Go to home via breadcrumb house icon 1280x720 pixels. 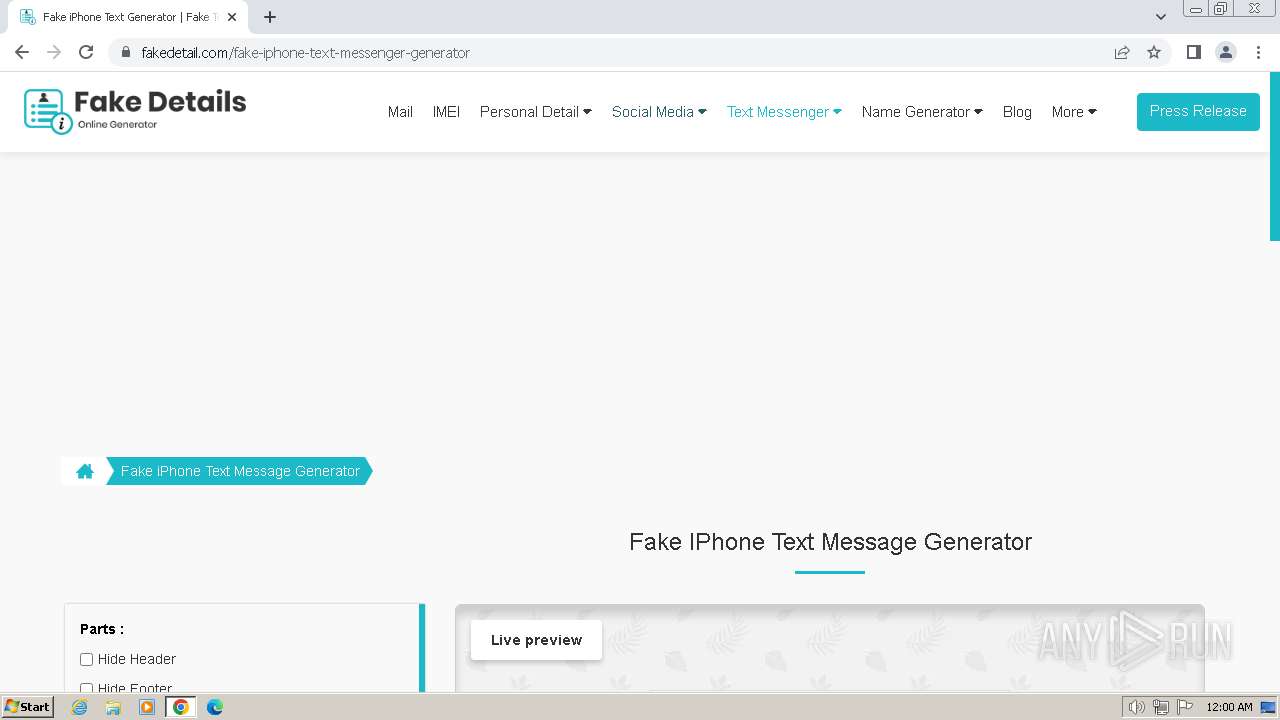point(85,471)
